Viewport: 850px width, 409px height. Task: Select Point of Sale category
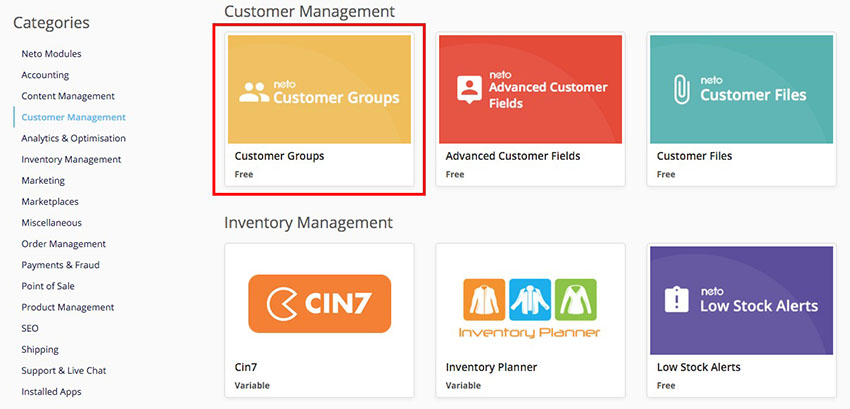click(48, 286)
